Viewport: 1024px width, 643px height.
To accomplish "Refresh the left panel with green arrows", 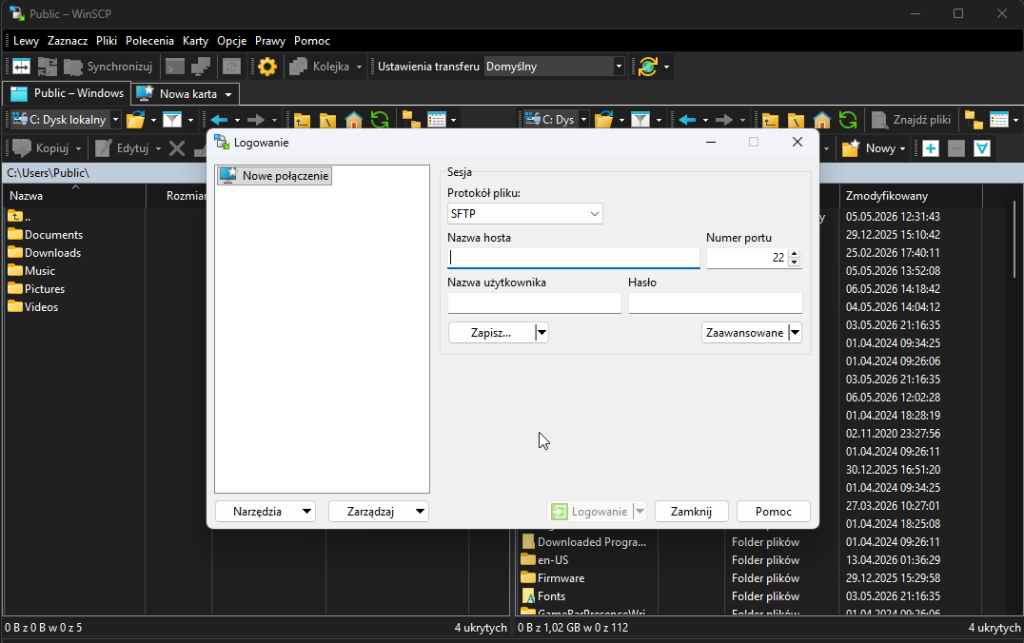I will [x=379, y=119].
